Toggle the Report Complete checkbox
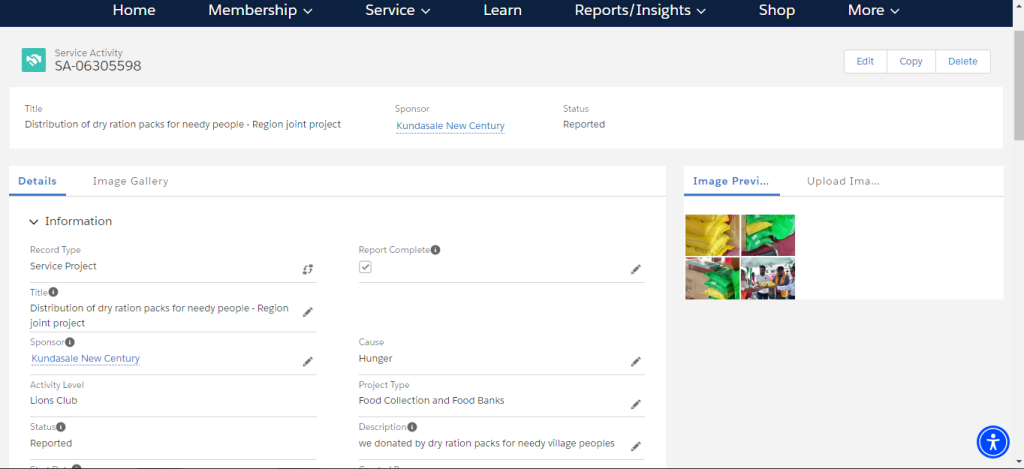 coord(365,267)
